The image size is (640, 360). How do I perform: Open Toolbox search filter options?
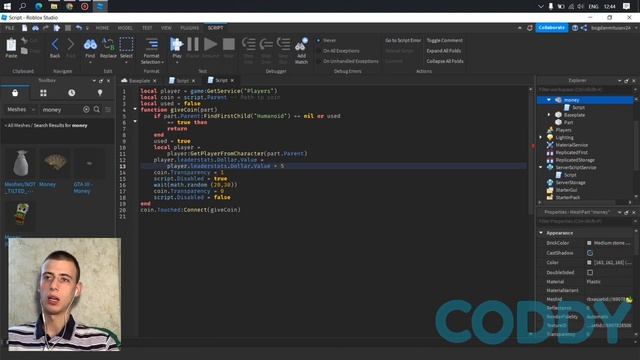pos(108,109)
